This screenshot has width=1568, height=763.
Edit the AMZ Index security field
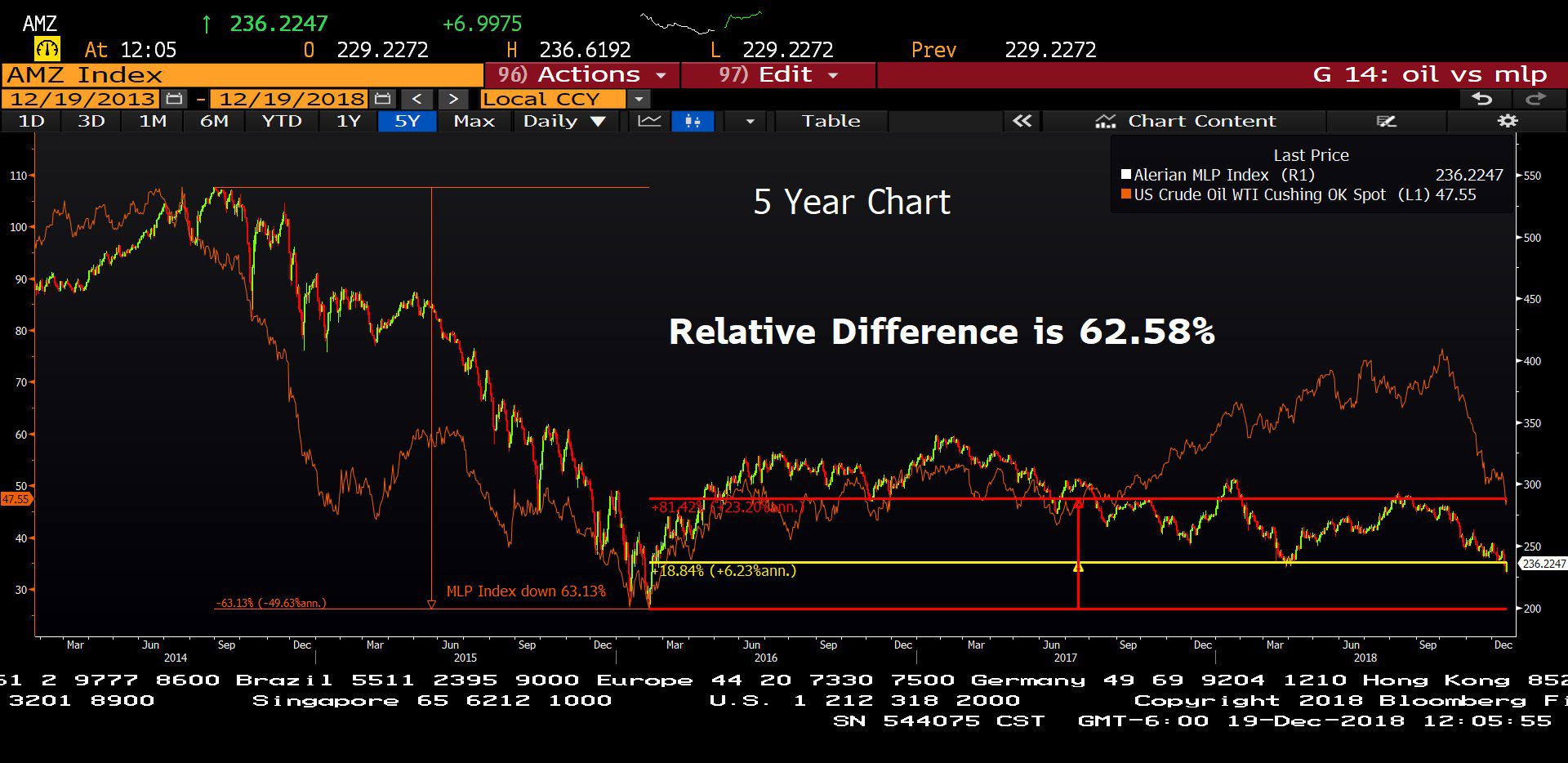click(243, 75)
